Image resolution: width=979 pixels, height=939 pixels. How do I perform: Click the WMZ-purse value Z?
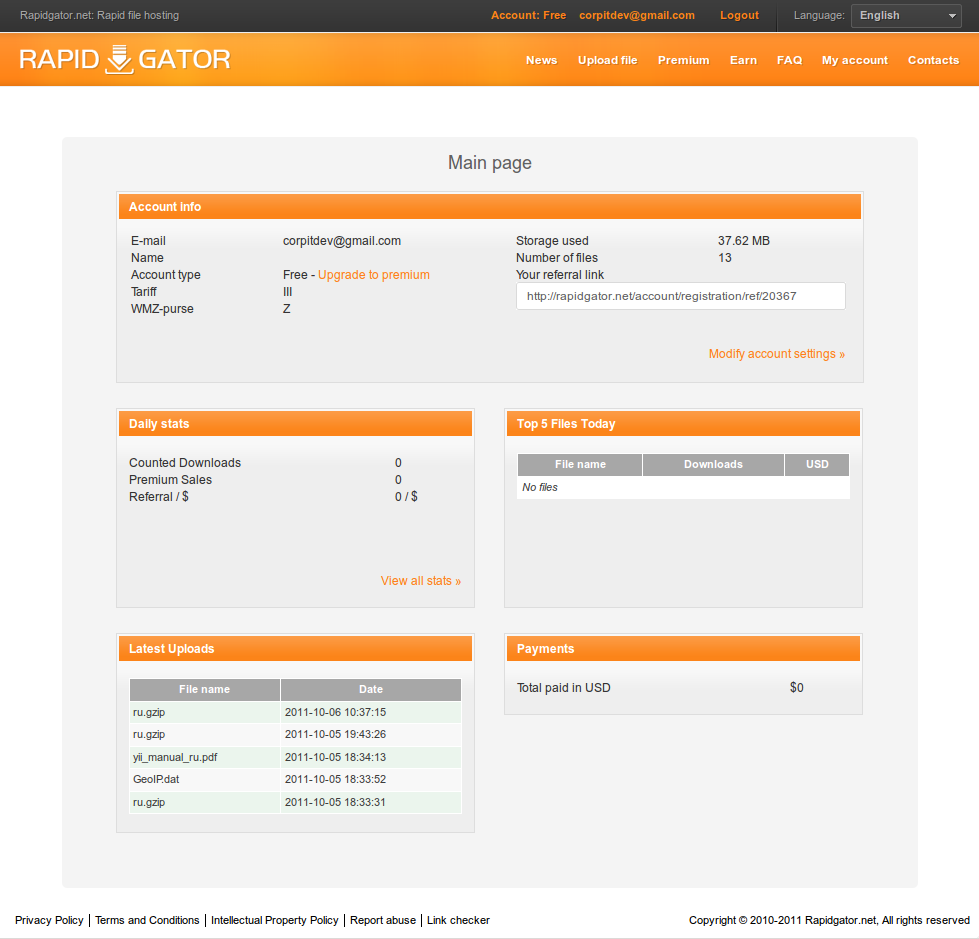tap(287, 309)
